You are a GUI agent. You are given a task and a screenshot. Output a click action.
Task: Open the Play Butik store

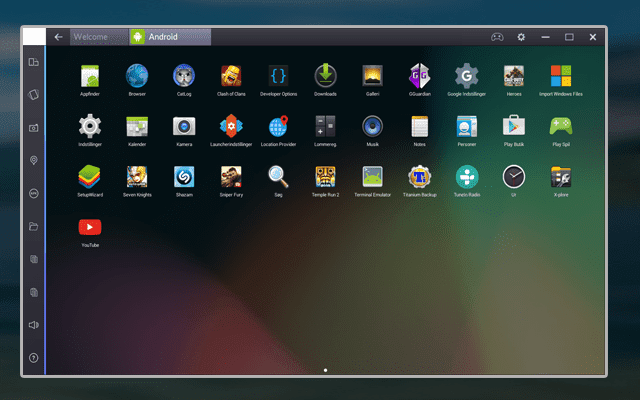(514, 125)
